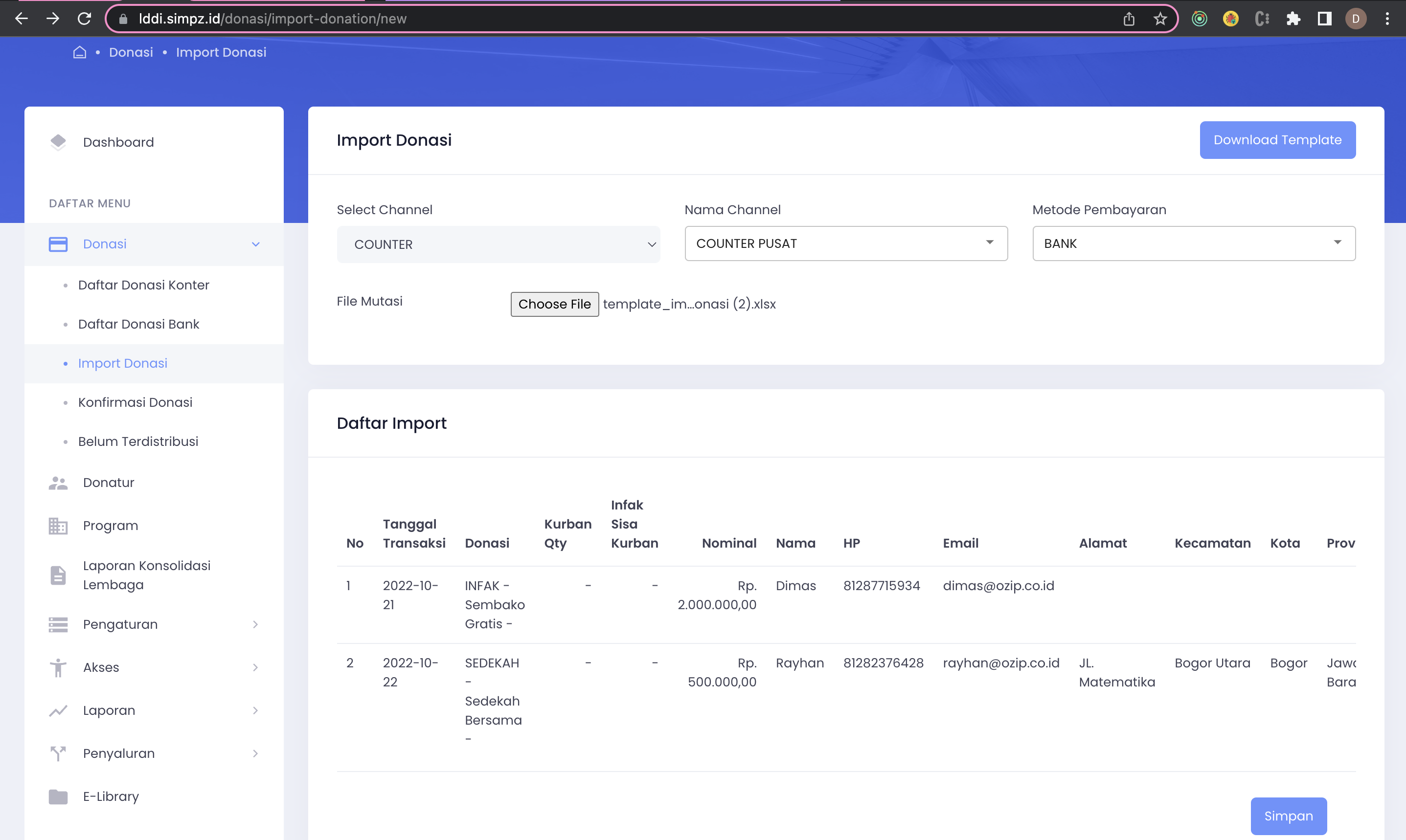Reload the page

coord(84,19)
